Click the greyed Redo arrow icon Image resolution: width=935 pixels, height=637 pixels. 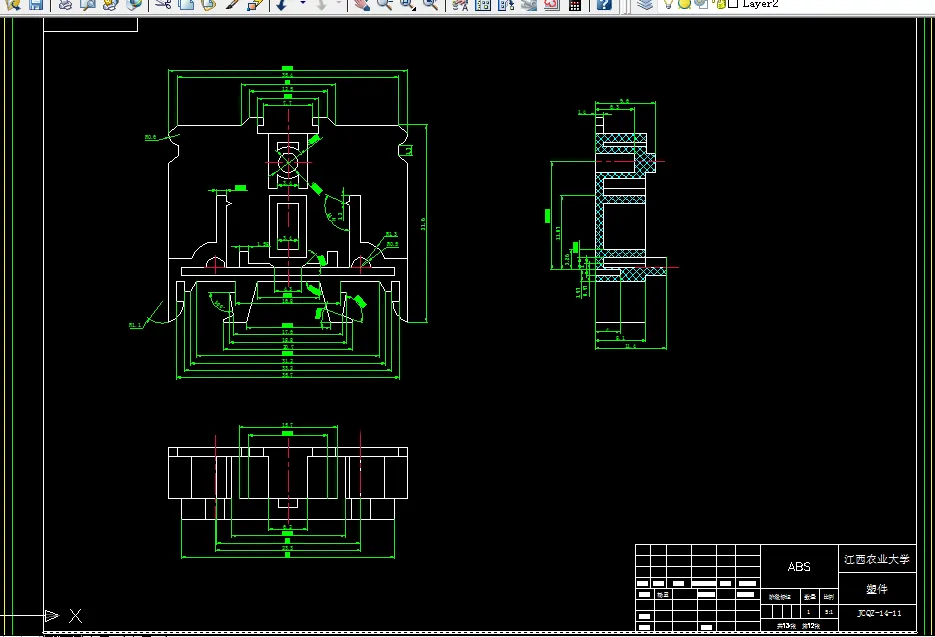click(x=321, y=4)
